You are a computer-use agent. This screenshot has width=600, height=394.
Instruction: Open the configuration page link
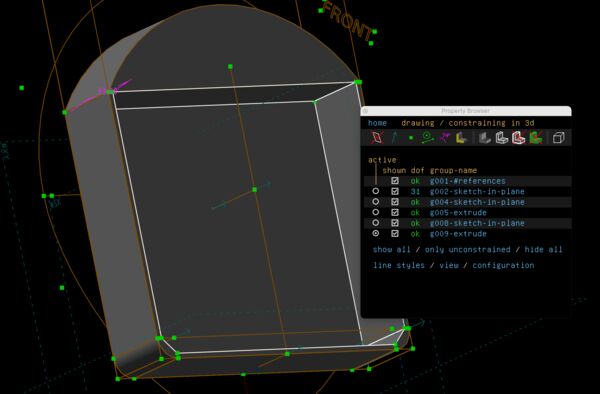click(503, 265)
